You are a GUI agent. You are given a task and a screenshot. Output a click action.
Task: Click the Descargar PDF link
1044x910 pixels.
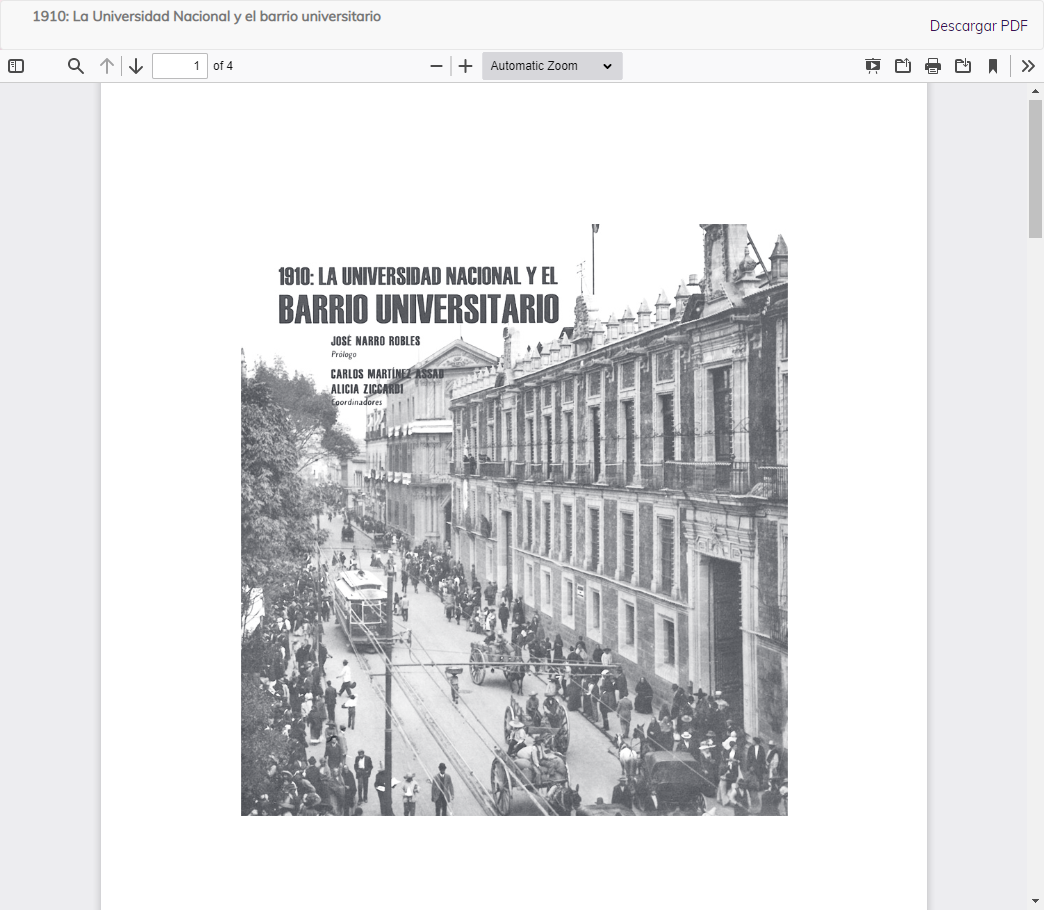pos(978,26)
